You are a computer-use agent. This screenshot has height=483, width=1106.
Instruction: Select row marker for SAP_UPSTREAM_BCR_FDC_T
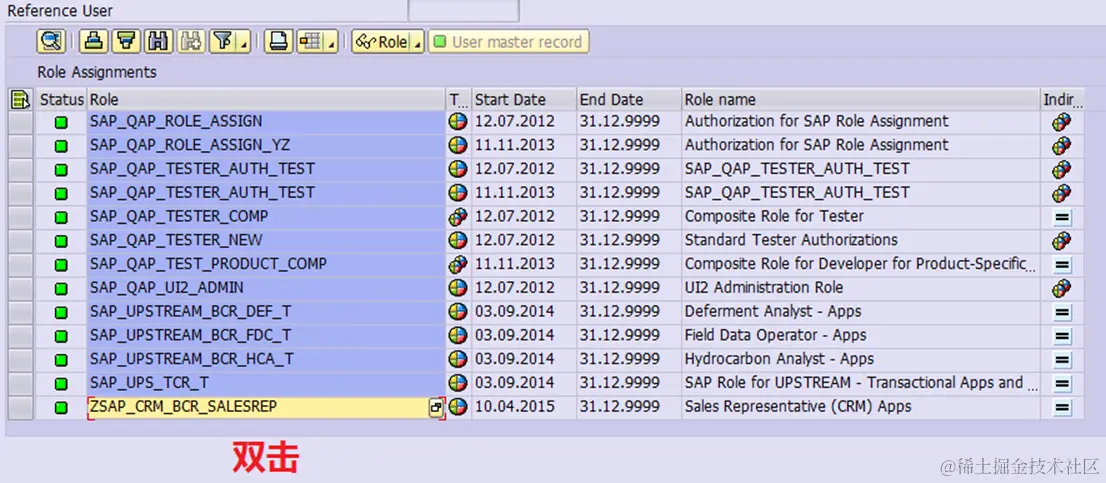(x=20, y=336)
